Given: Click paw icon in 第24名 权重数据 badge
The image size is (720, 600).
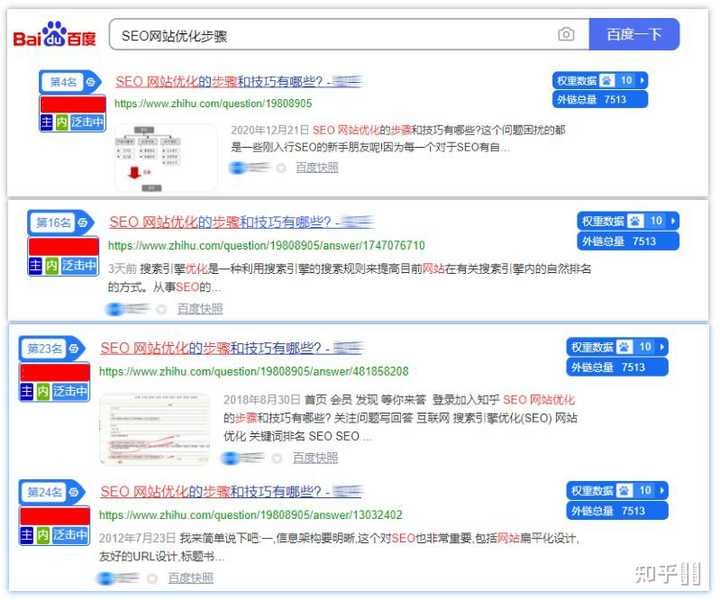Looking at the screenshot, I should pos(624,491).
